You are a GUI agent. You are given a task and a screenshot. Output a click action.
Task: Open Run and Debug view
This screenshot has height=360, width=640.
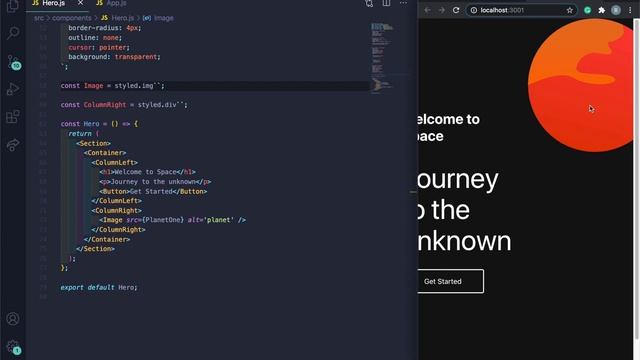(13, 89)
